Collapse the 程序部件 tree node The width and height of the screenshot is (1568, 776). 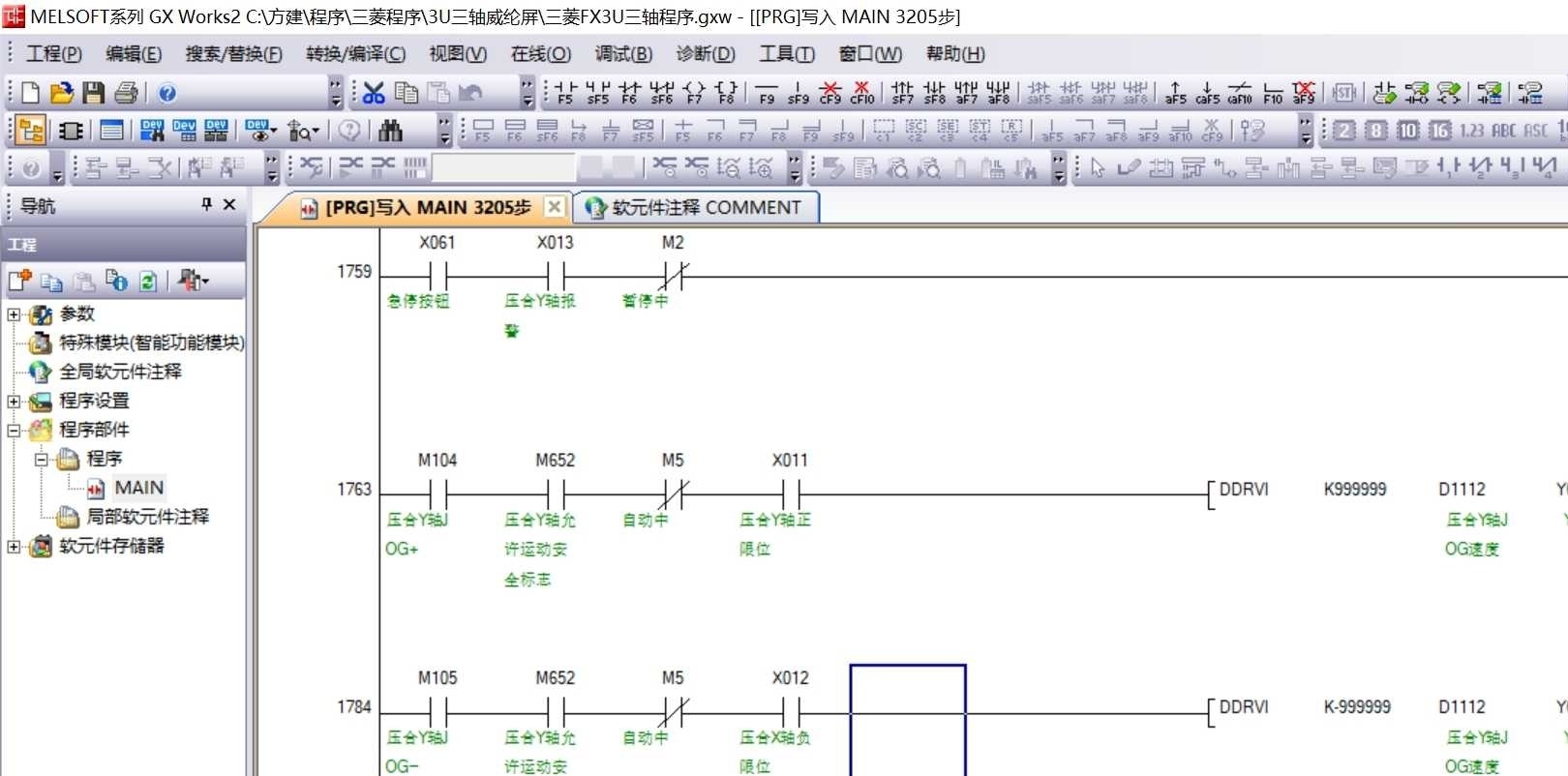(14, 431)
